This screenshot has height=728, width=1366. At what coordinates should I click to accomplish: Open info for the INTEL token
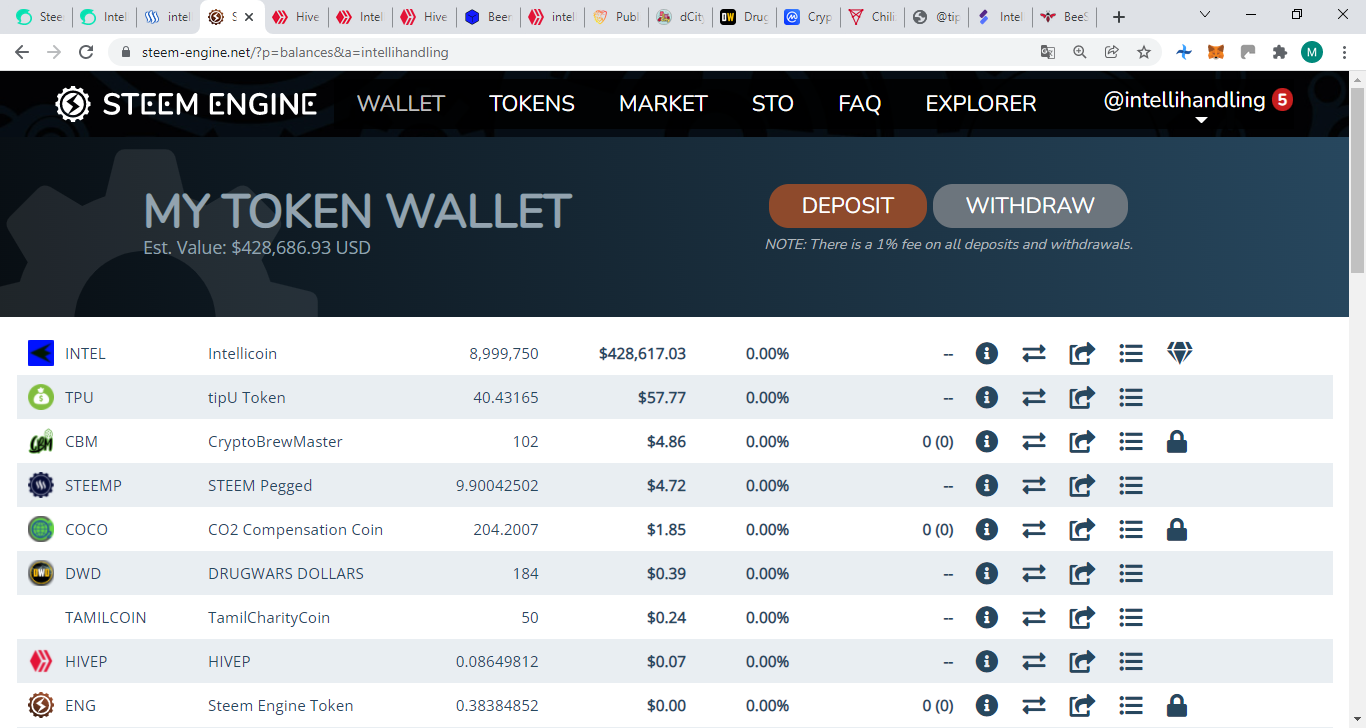pos(987,353)
